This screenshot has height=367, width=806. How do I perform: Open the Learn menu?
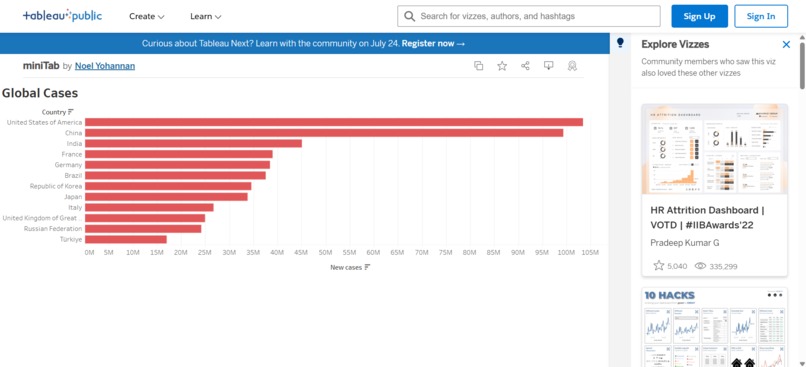coord(206,16)
